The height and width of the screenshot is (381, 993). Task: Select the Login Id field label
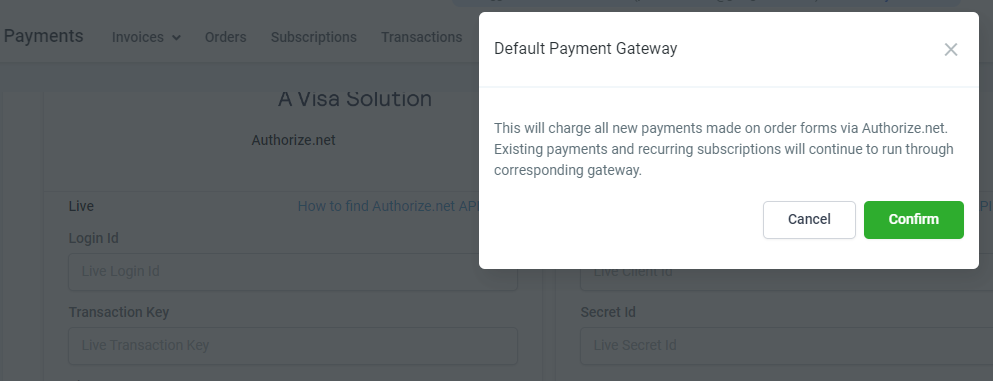[93, 238]
